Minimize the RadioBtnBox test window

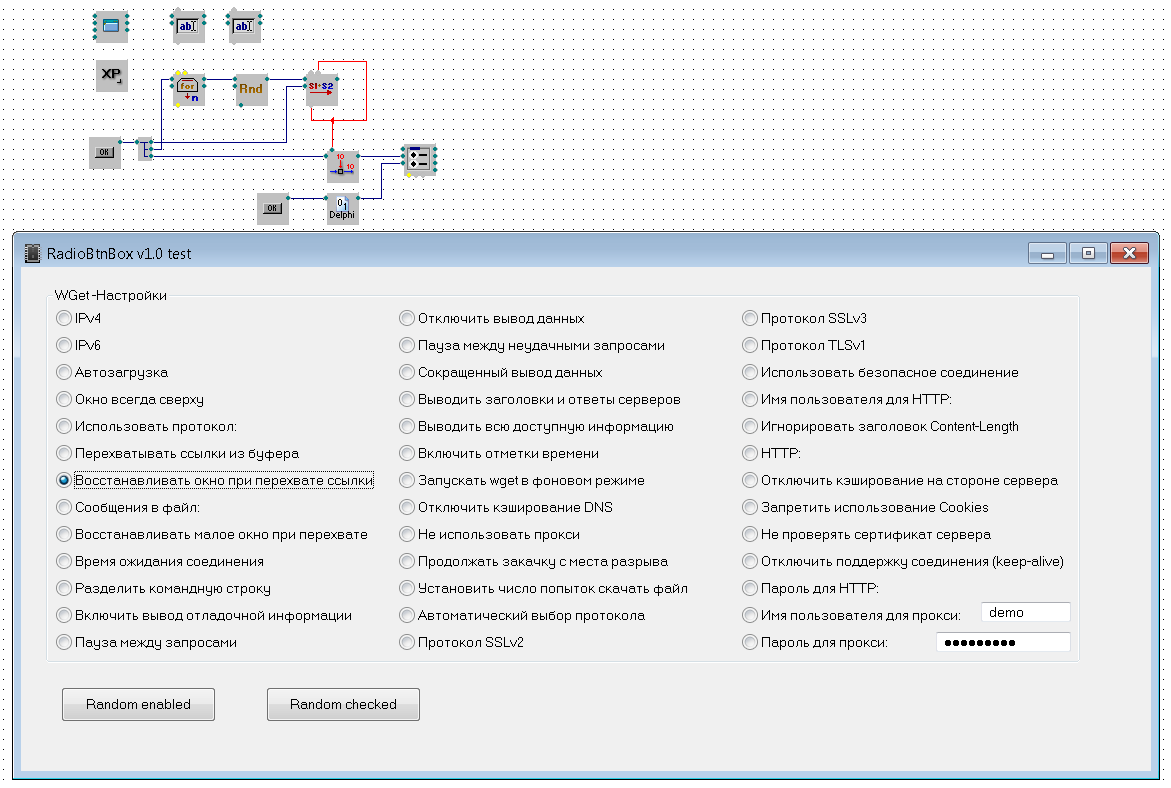[1047, 254]
